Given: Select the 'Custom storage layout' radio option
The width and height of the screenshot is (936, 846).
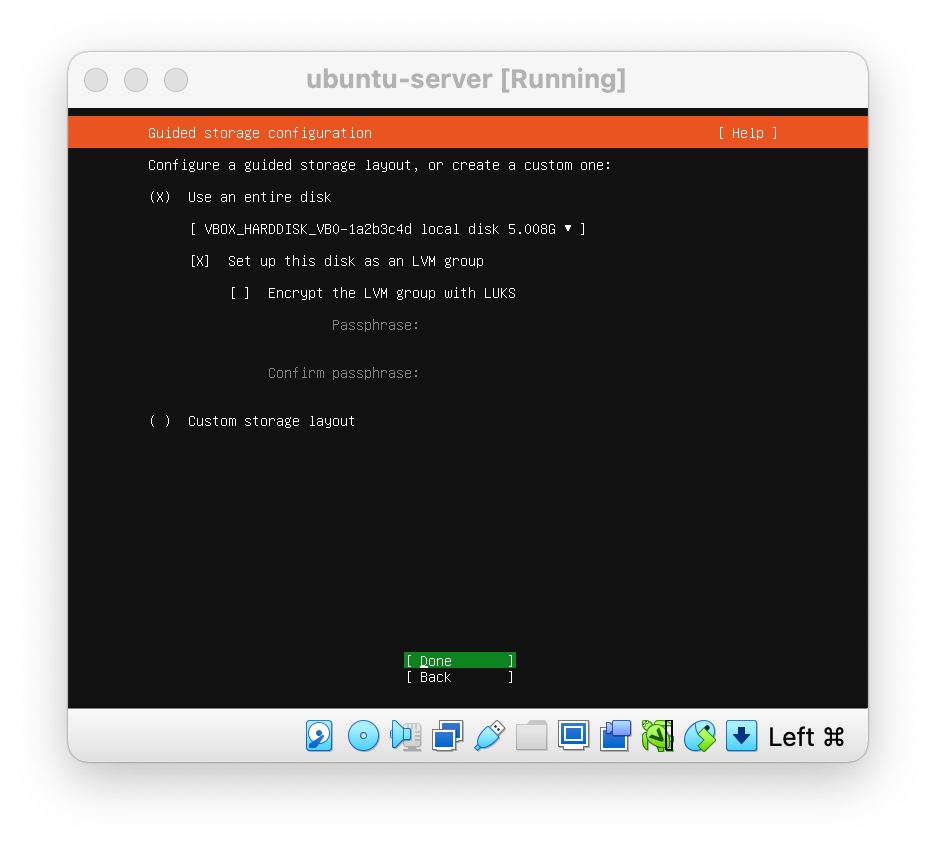Looking at the screenshot, I should pyautogui.click(x=160, y=421).
